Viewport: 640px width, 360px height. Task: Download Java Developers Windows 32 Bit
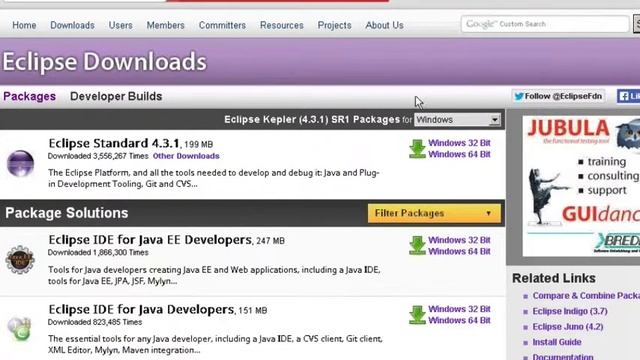point(459,309)
